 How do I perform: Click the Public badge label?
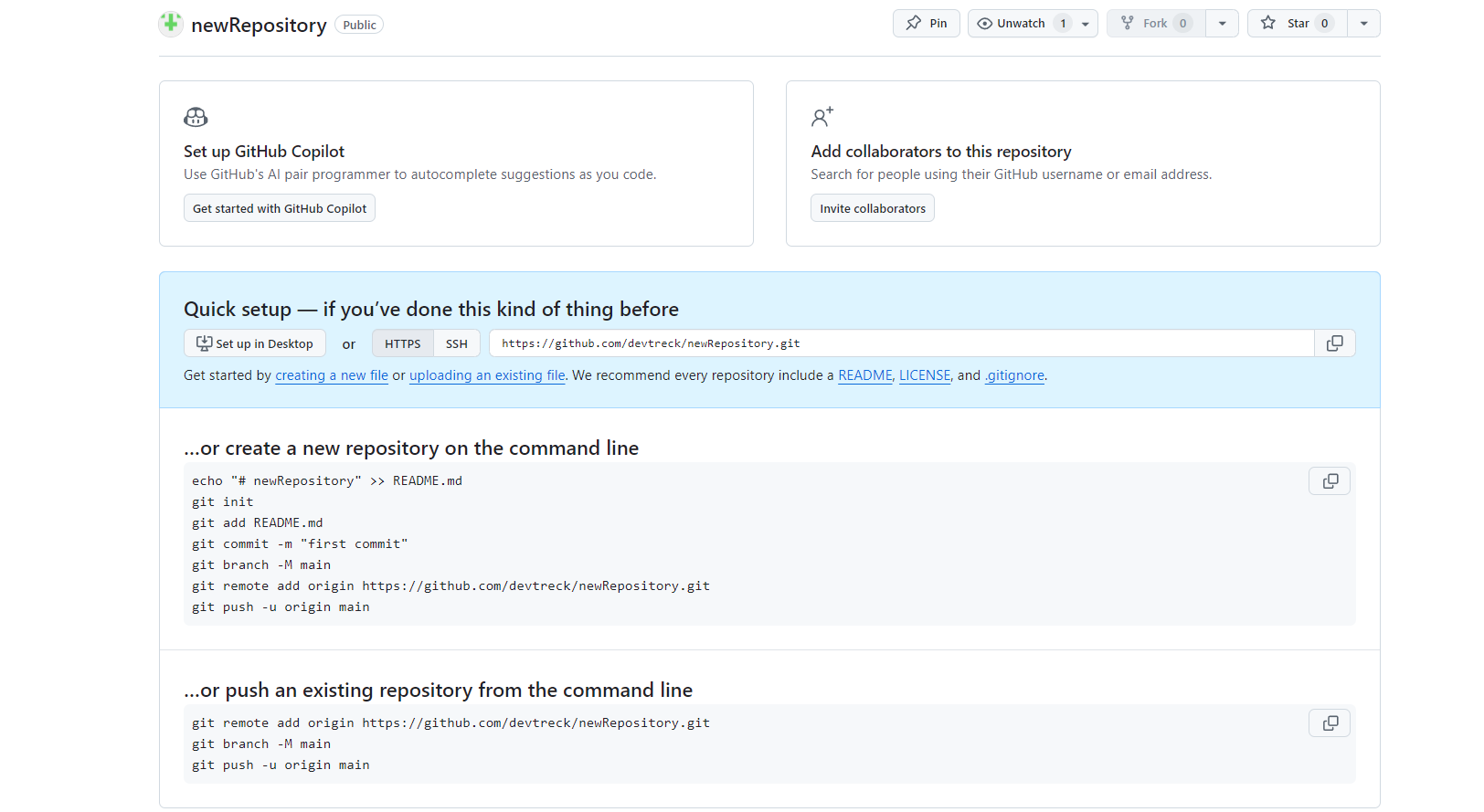coord(359,25)
